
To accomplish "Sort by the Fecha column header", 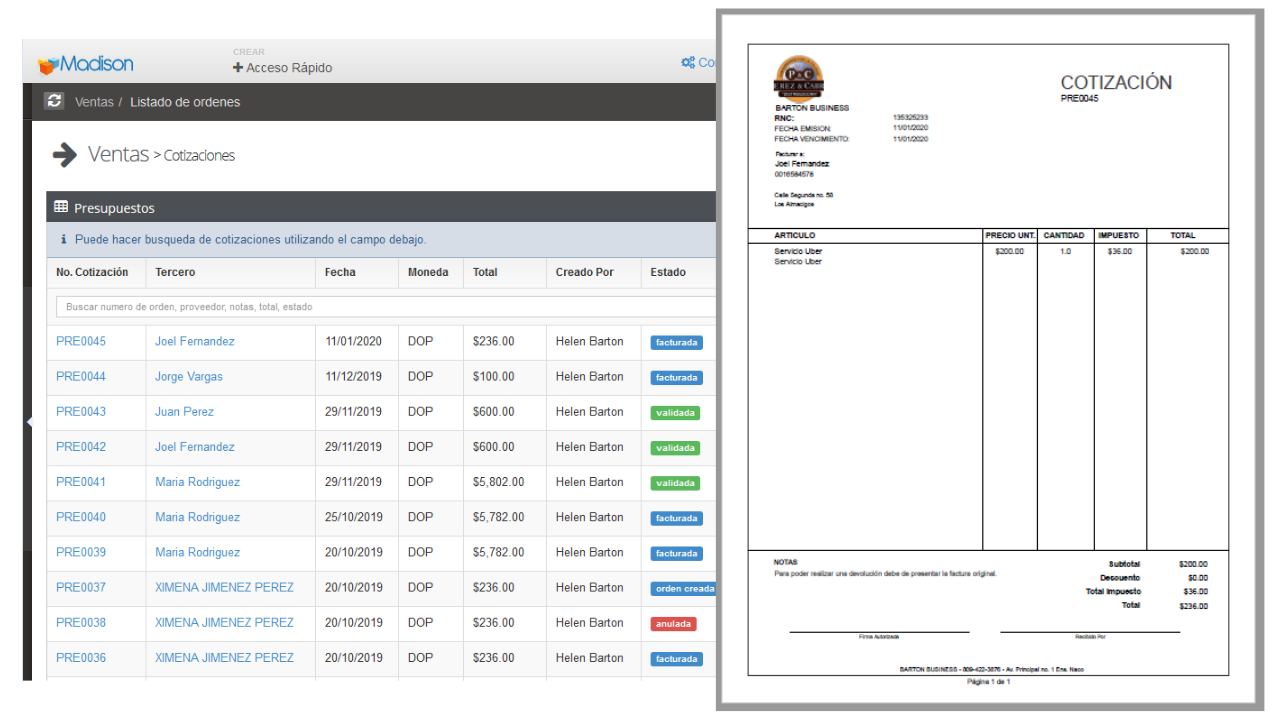I will pos(340,272).
